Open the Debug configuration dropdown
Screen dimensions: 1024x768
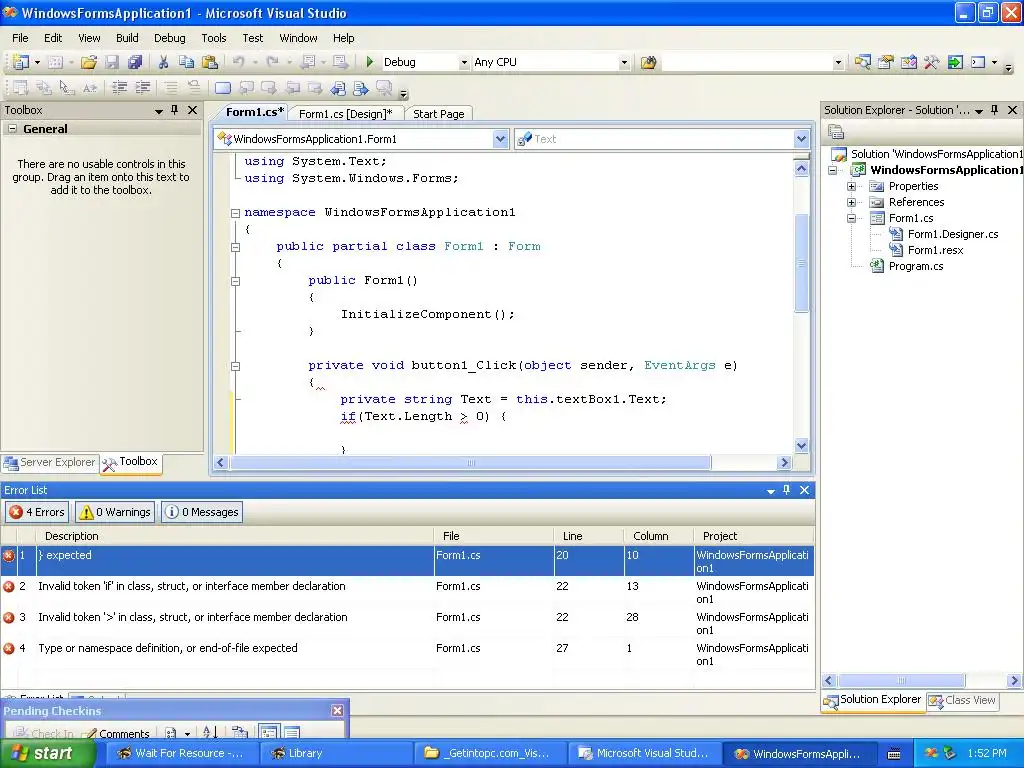[464, 63]
